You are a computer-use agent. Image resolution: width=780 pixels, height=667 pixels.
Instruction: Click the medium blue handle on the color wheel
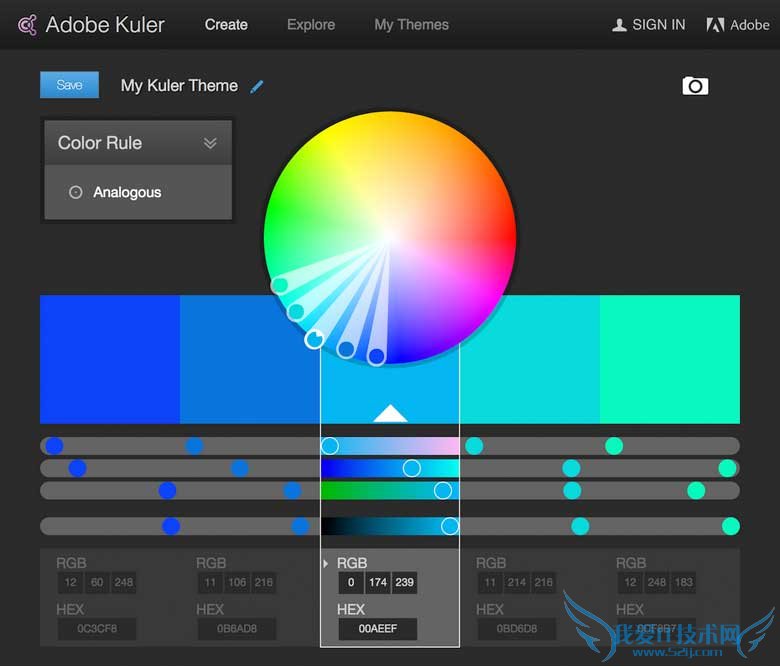pyautogui.click(x=346, y=349)
